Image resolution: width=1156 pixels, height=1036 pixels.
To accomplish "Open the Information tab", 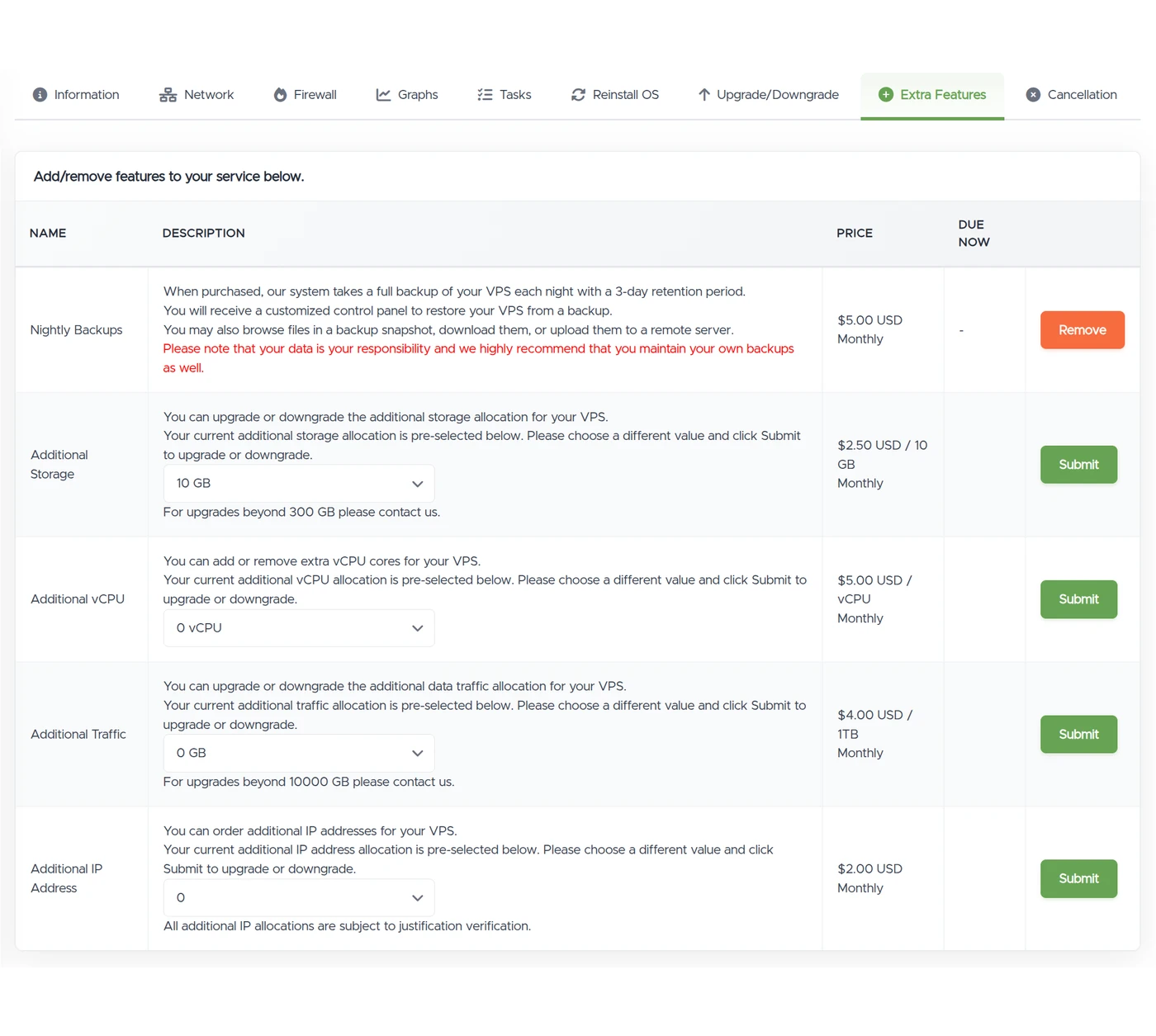I will (76, 95).
